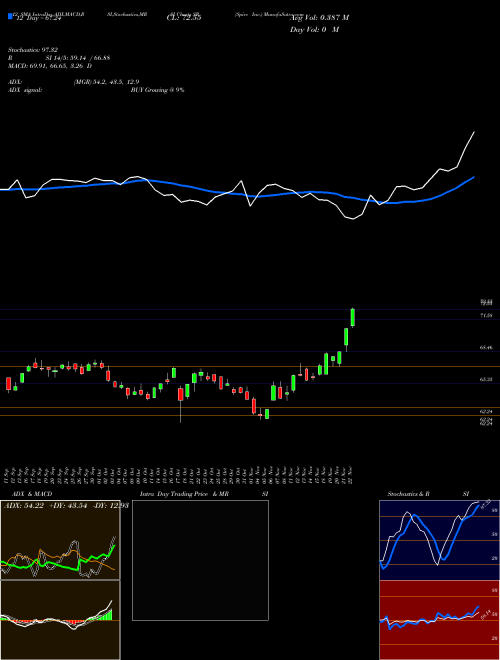Screen dimensions: 500x660
Task: Click the 'ADX signal:' label
Action: (x=25, y=90)
